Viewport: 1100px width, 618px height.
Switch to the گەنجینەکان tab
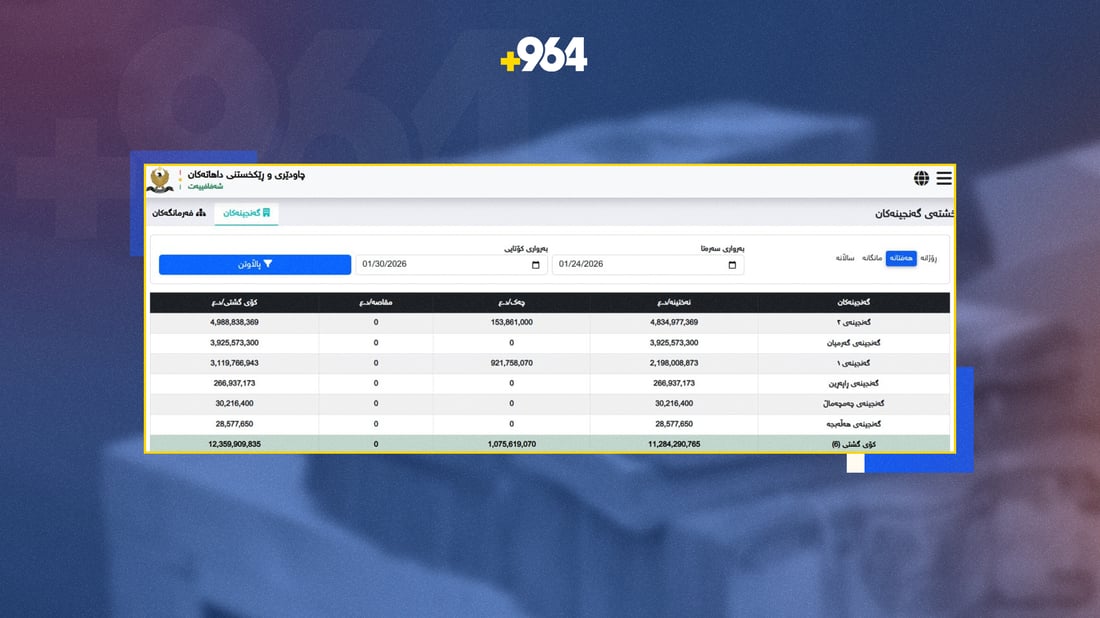pos(246,213)
